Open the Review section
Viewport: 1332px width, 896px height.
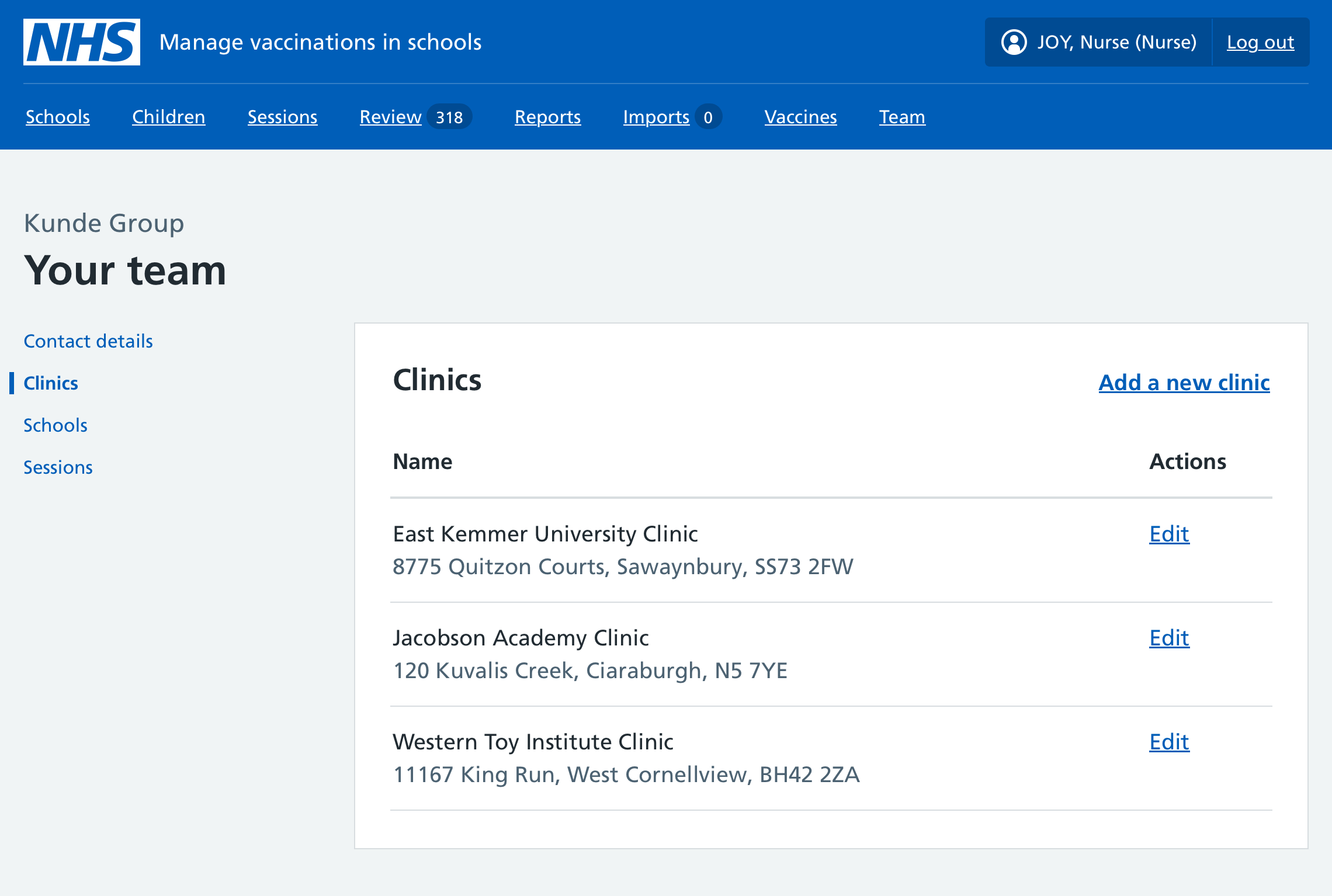click(x=391, y=117)
